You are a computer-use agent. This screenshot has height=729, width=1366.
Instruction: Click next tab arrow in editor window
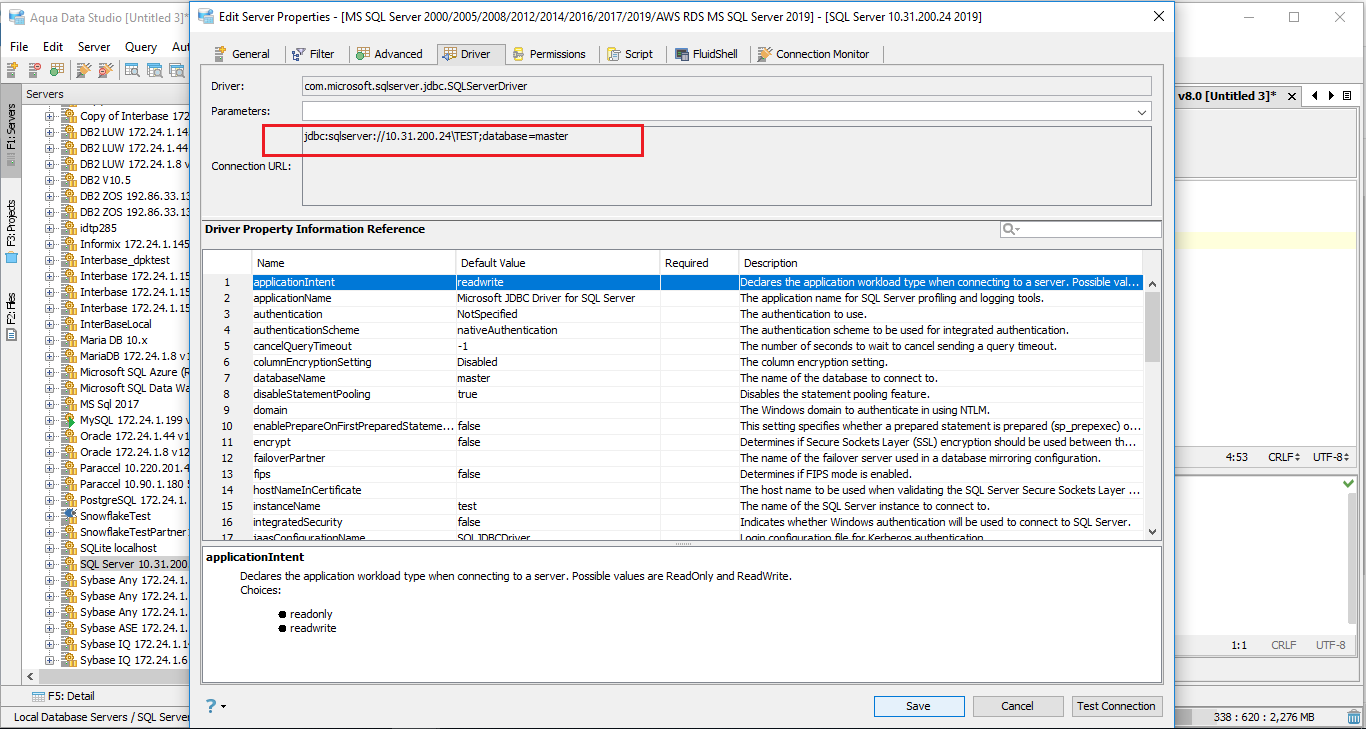[1331, 96]
